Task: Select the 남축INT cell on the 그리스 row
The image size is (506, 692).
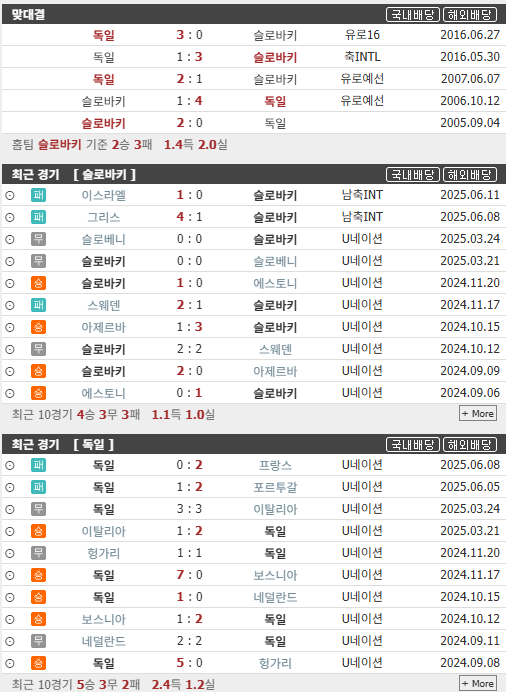Action: (362, 217)
